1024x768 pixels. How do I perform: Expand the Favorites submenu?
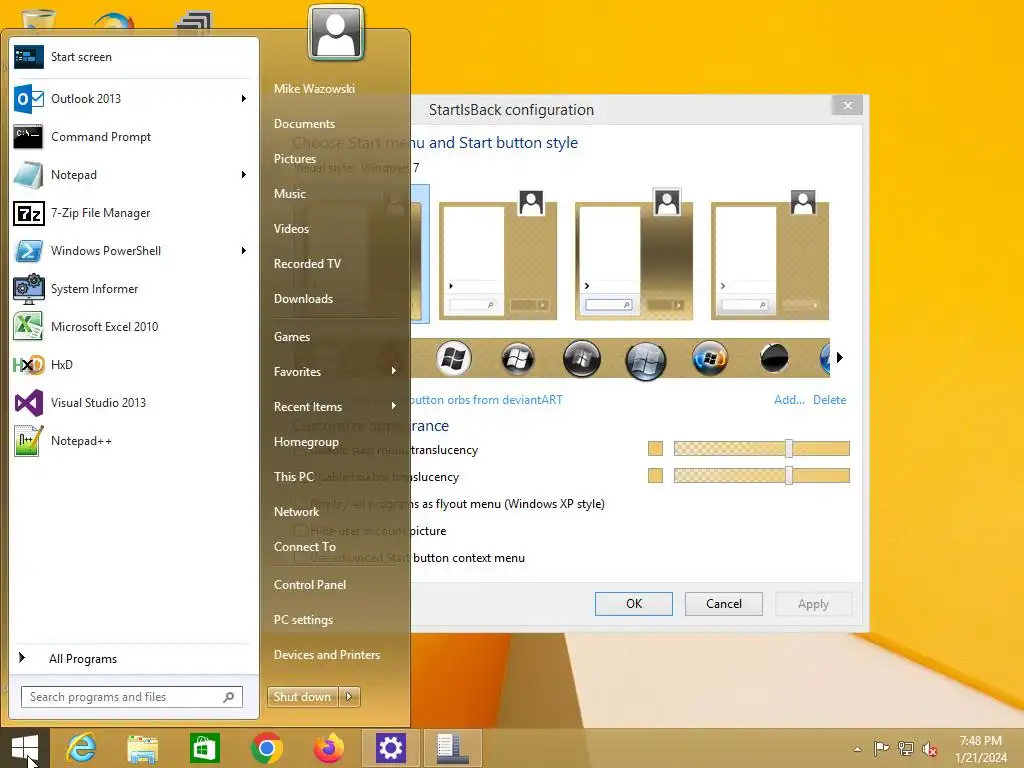click(x=394, y=371)
